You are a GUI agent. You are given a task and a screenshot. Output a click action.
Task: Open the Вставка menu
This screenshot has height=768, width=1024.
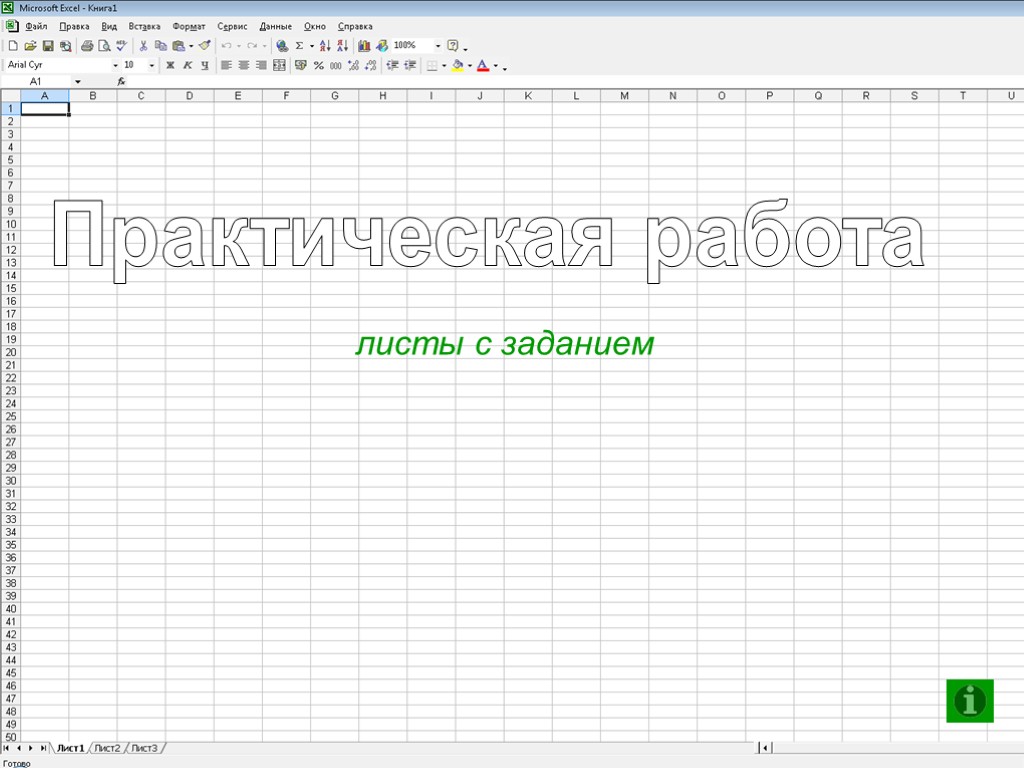tap(144, 26)
